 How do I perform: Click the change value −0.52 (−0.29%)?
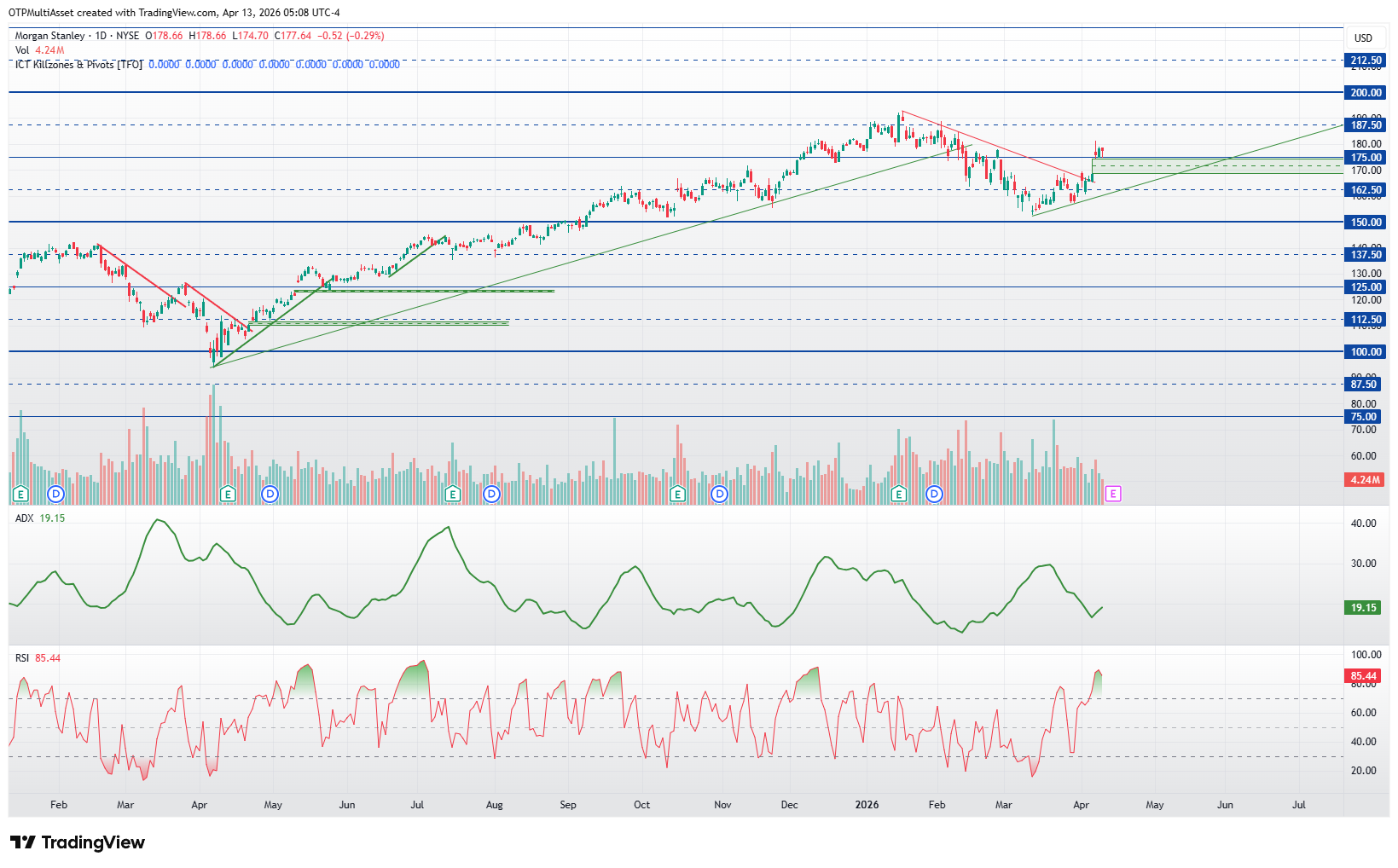coord(351,36)
